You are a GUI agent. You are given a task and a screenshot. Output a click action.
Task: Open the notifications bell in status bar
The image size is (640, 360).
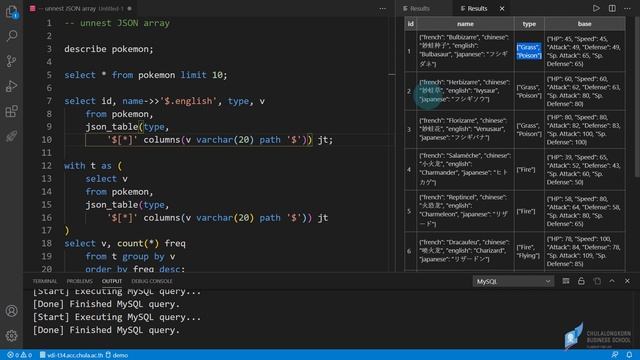(629, 355)
